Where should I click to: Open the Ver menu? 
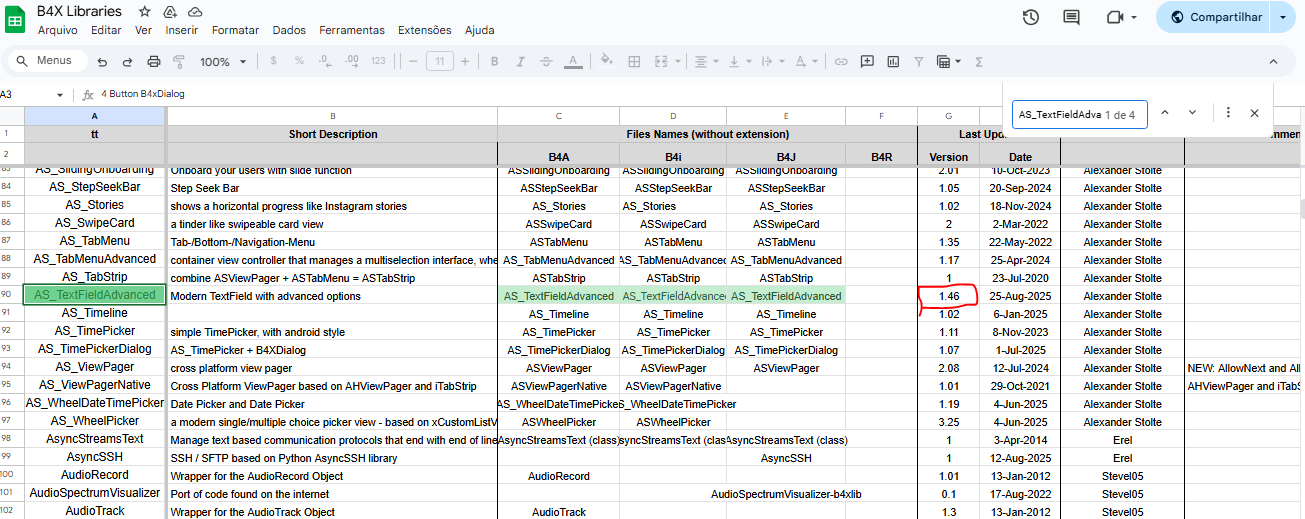pos(143,30)
